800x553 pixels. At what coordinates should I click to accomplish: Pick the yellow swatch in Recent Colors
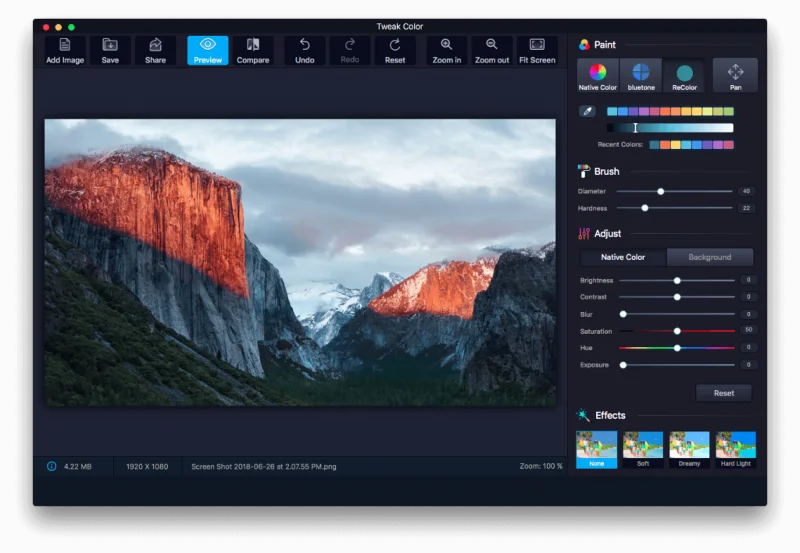click(x=676, y=145)
